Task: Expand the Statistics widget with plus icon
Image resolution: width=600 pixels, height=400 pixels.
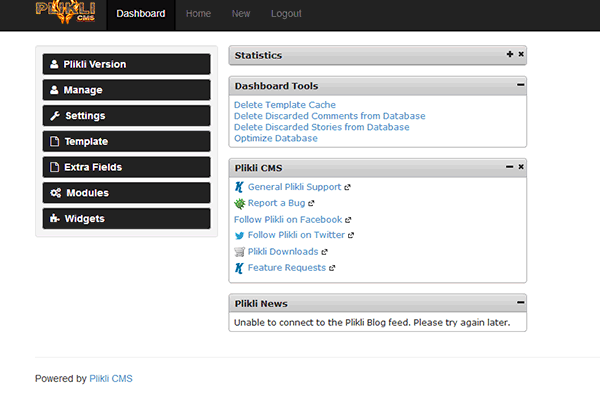Action: 510,54
